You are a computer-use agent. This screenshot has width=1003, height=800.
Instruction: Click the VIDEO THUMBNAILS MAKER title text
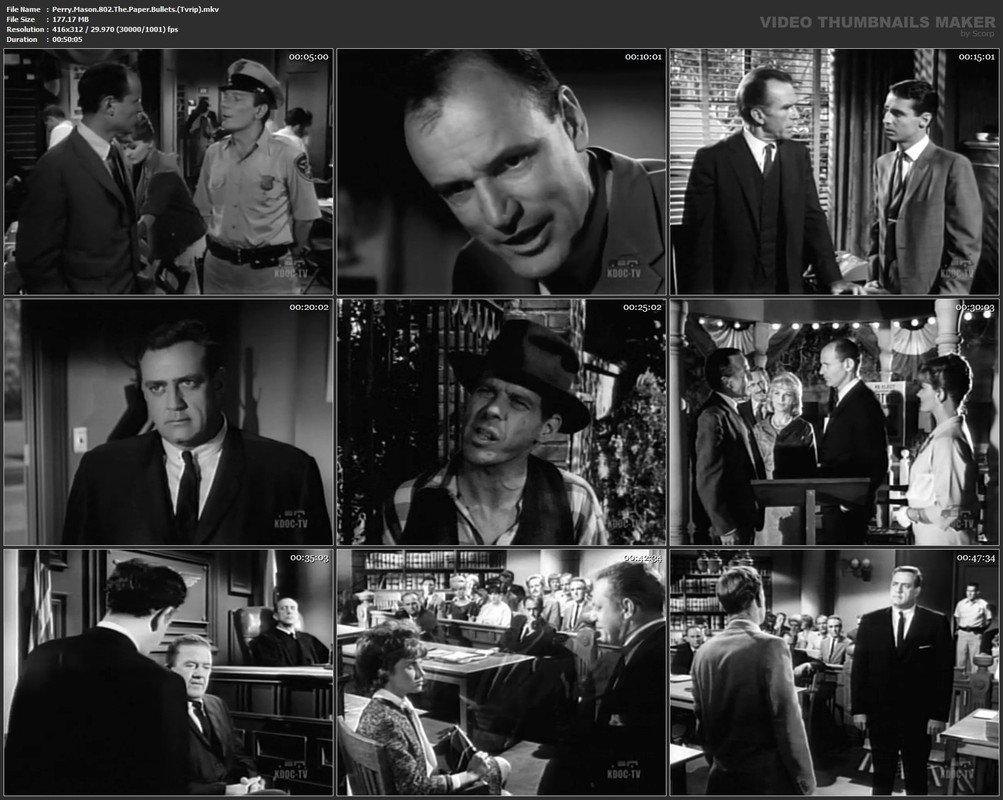(878, 22)
